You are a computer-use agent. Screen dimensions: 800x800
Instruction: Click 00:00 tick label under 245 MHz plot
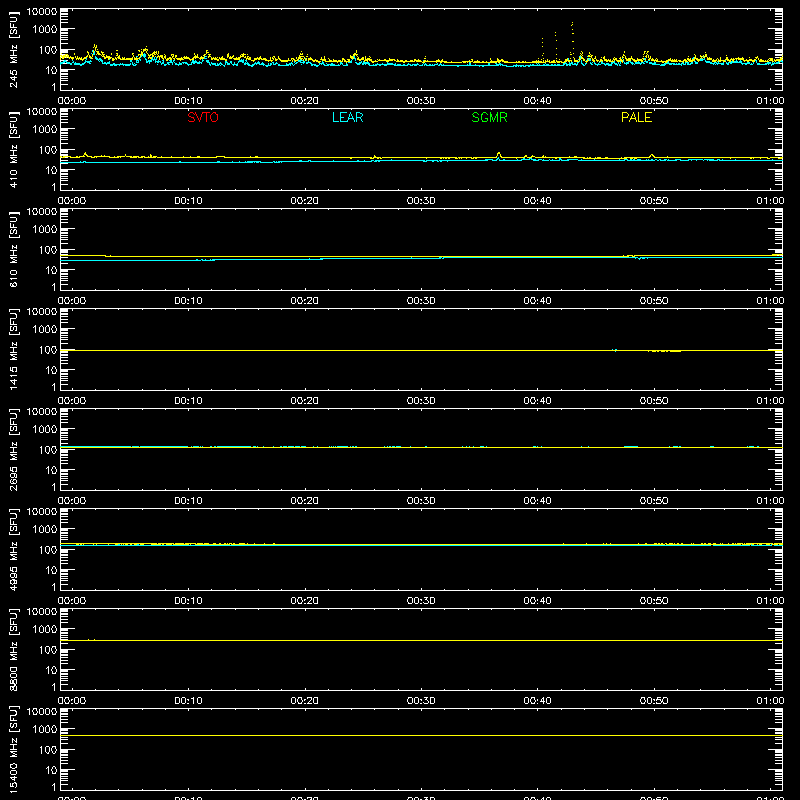[x=72, y=101]
